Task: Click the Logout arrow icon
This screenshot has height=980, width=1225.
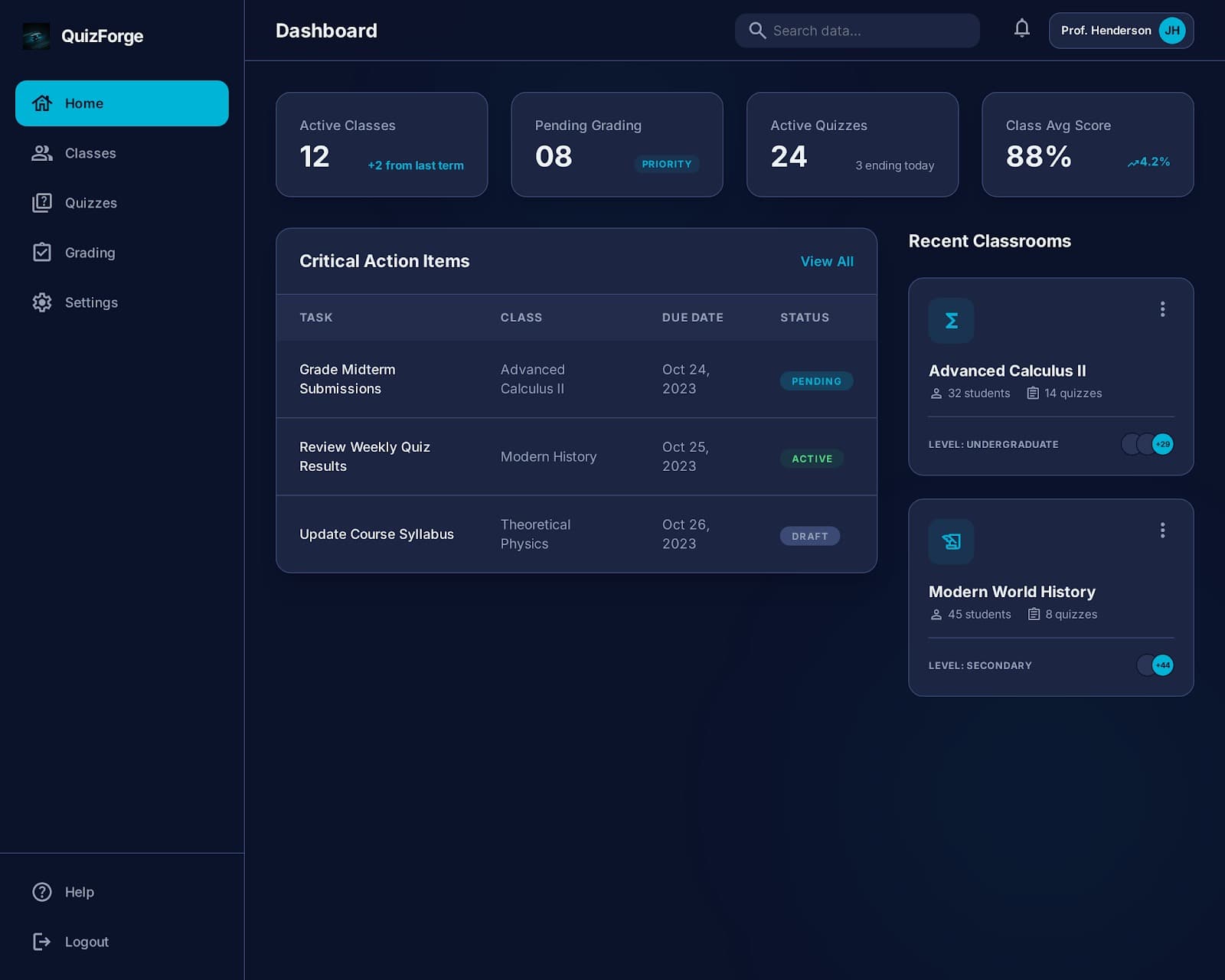Action: pyautogui.click(x=42, y=942)
